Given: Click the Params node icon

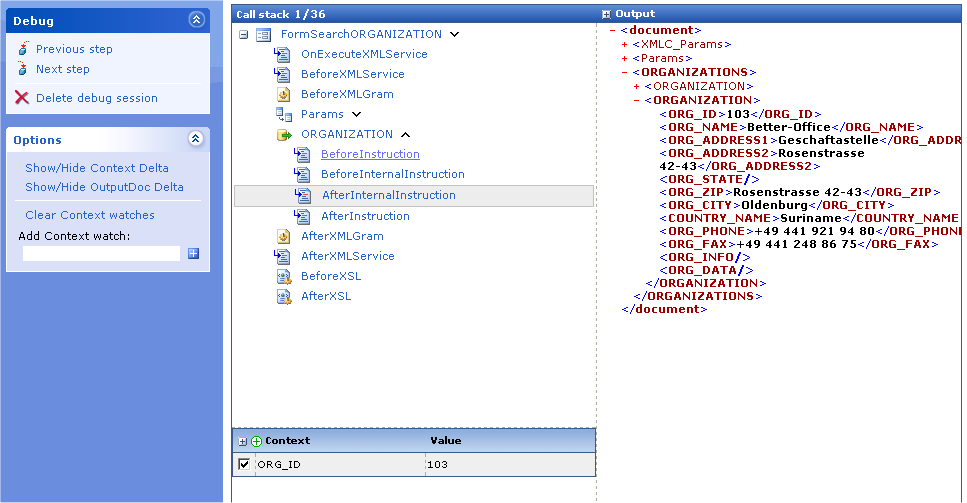Looking at the screenshot, I should pos(283,114).
